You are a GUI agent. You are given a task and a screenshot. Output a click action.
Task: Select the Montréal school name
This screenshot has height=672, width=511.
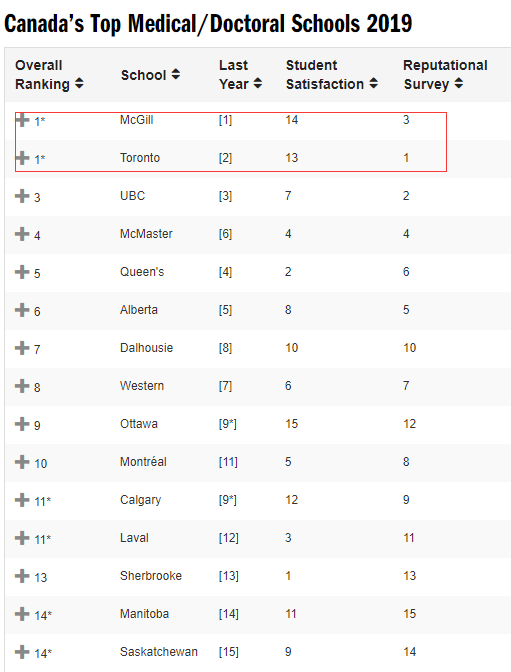click(143, 462)
